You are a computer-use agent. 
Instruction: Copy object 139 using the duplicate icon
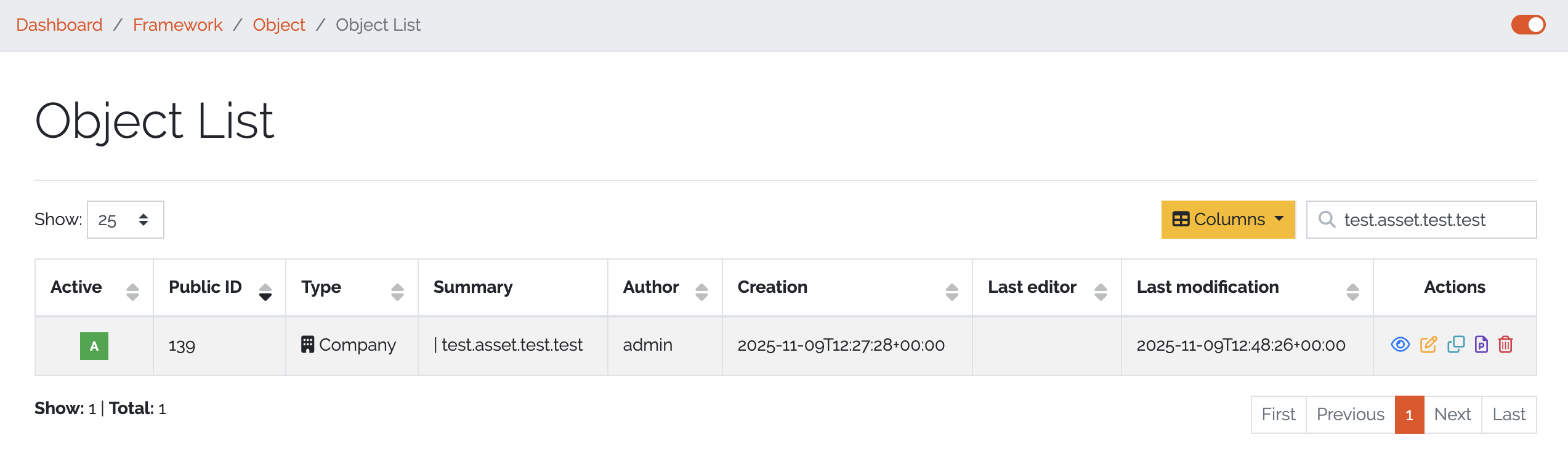tap(1456, 345)
